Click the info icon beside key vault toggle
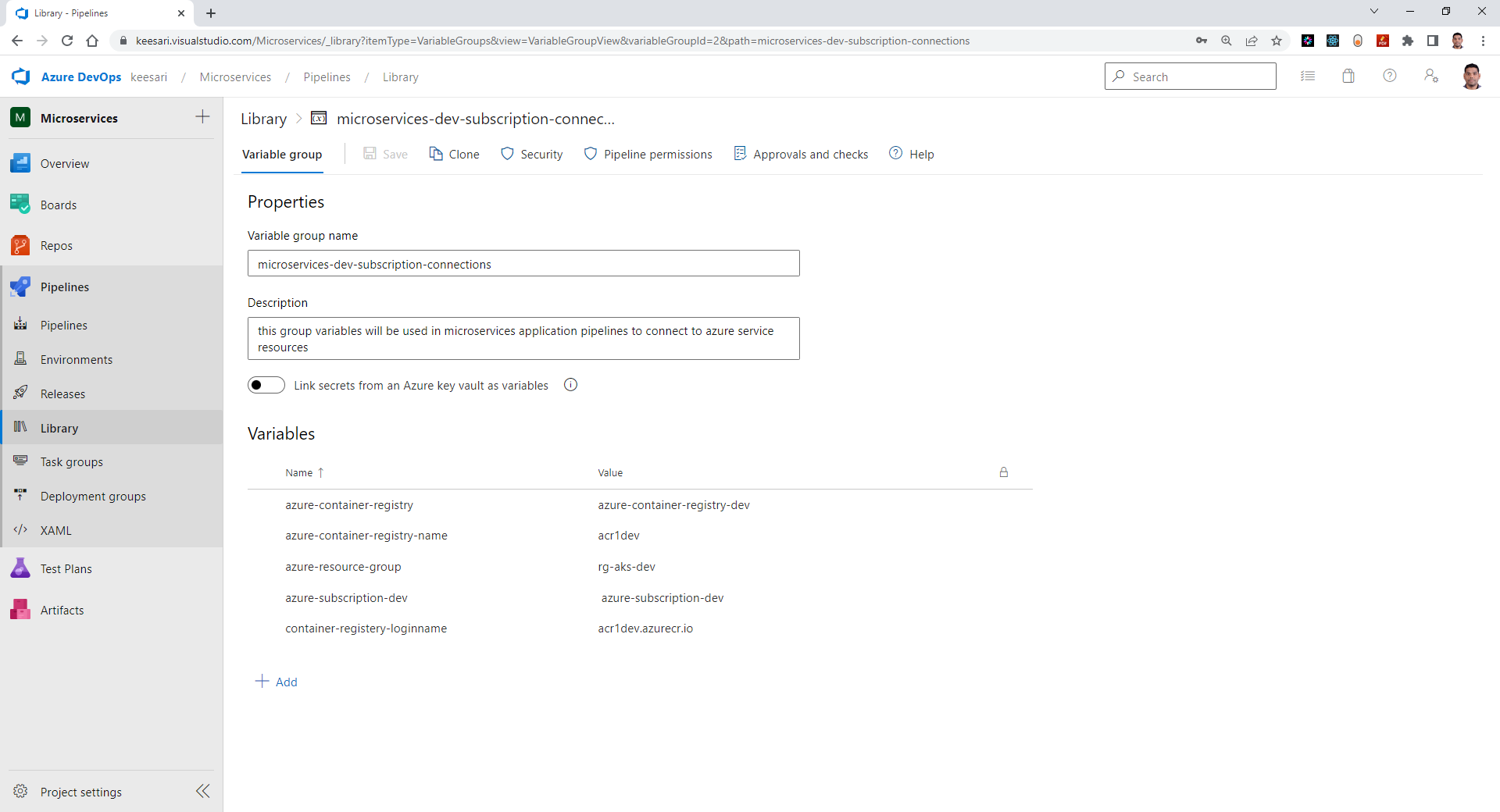This screenshot has width=1500, height=812. click(571, 385)
